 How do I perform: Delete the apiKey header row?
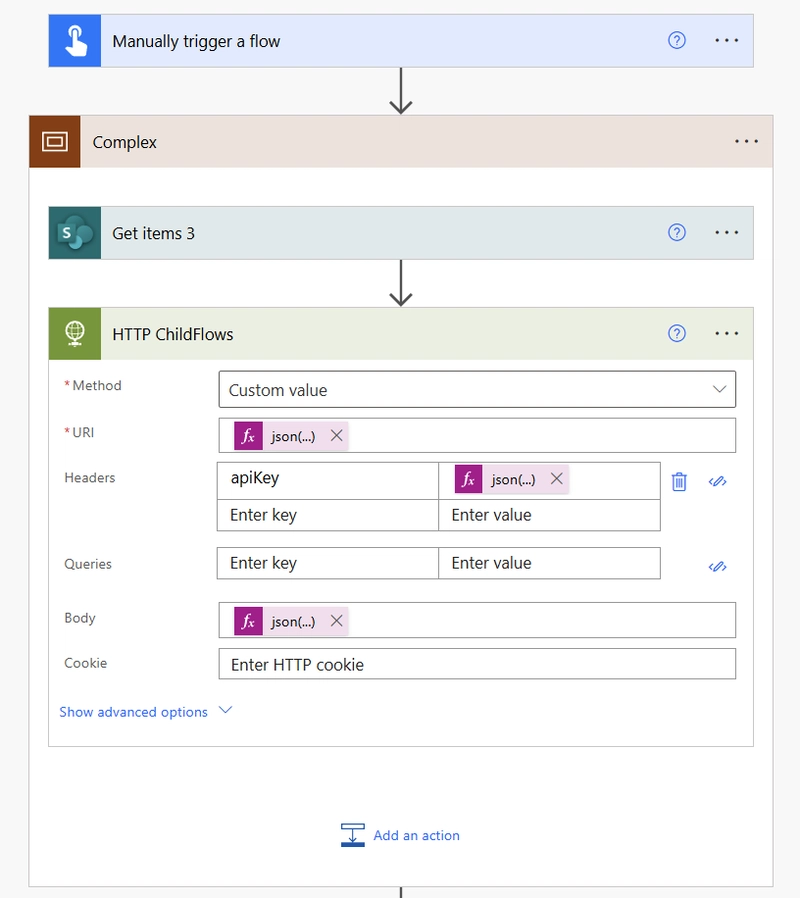[x=679, y=481]
